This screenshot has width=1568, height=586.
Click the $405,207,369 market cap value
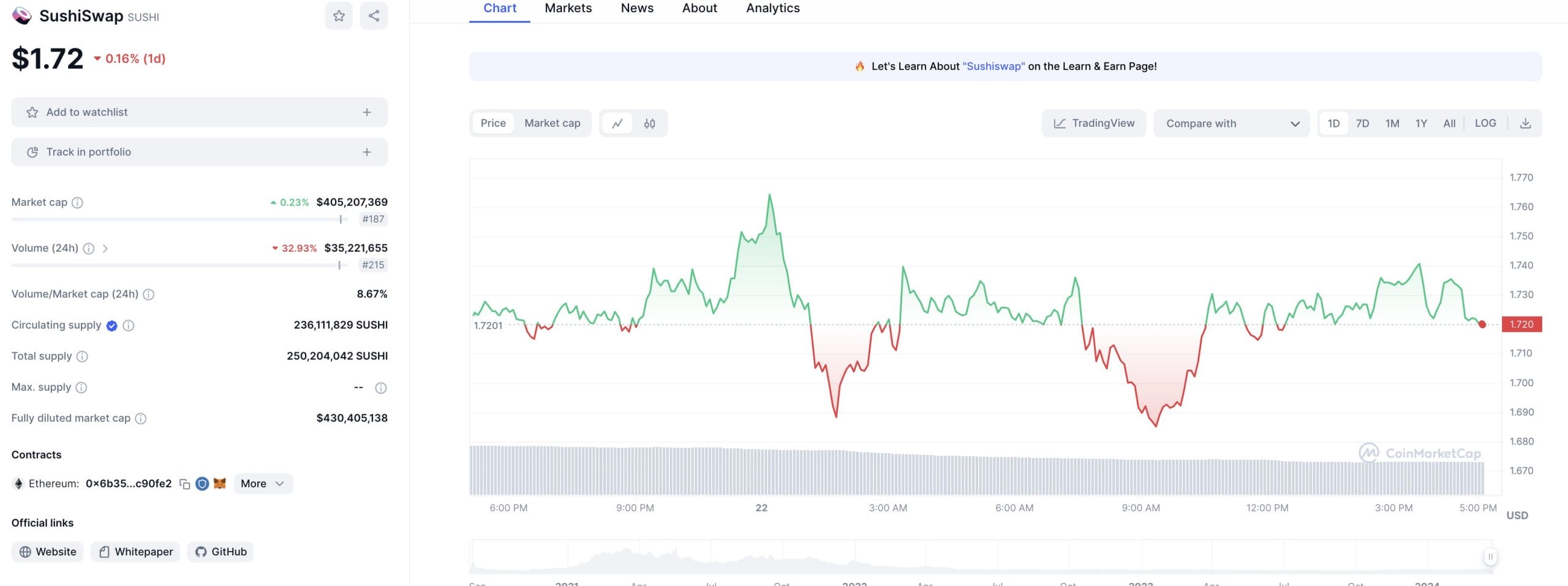pyautogui.click(x=352, y=202)
